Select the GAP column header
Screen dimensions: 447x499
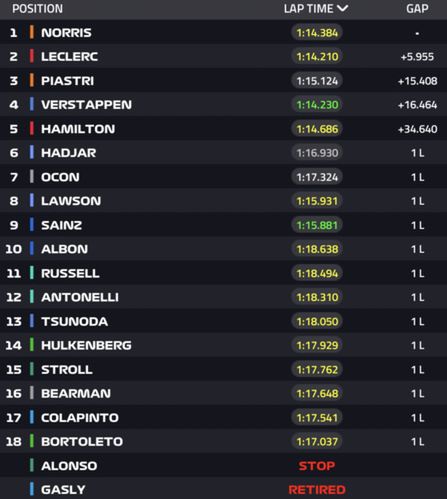tap(417, 9)
